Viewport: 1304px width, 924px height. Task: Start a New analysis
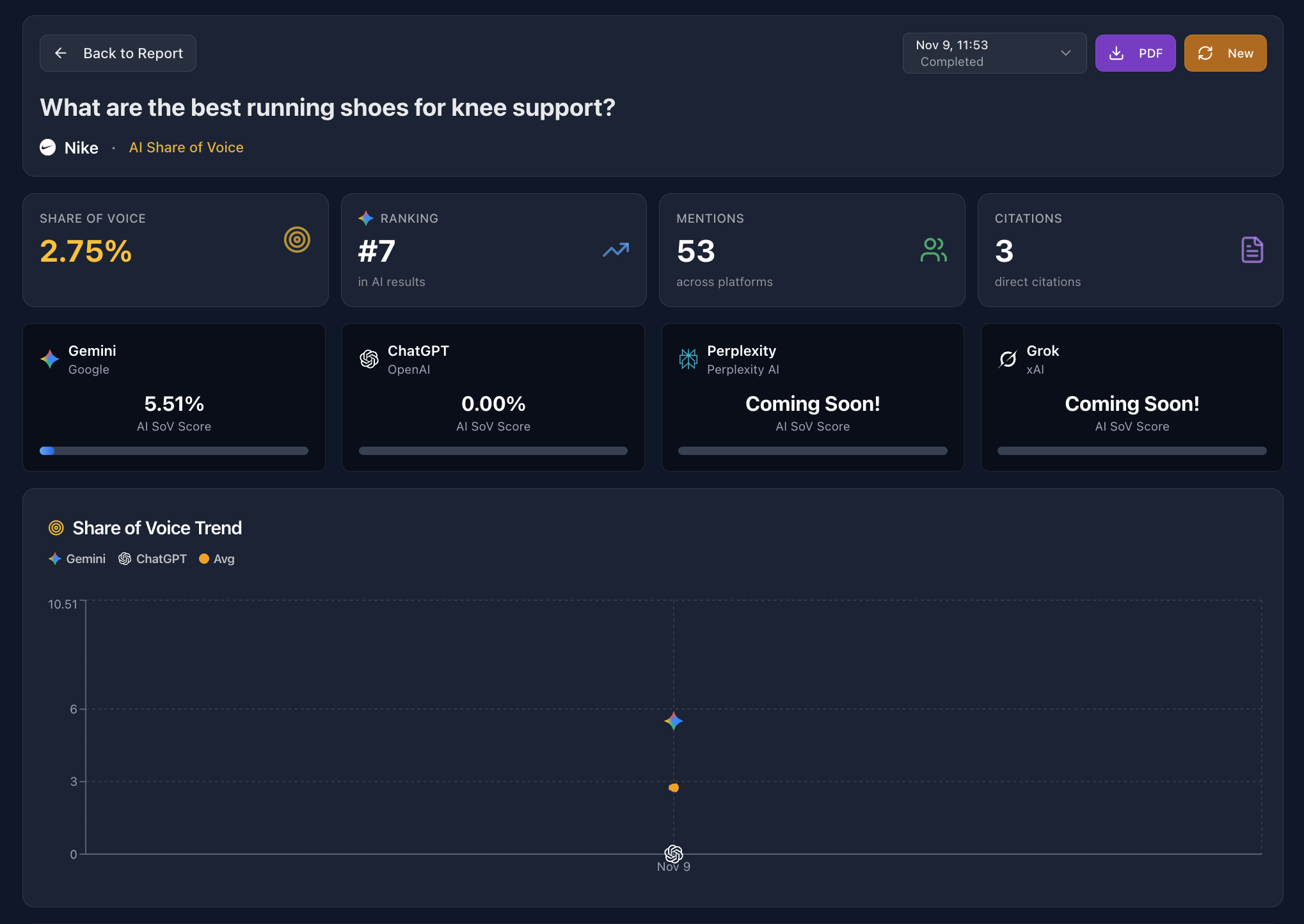point(1225,53)
